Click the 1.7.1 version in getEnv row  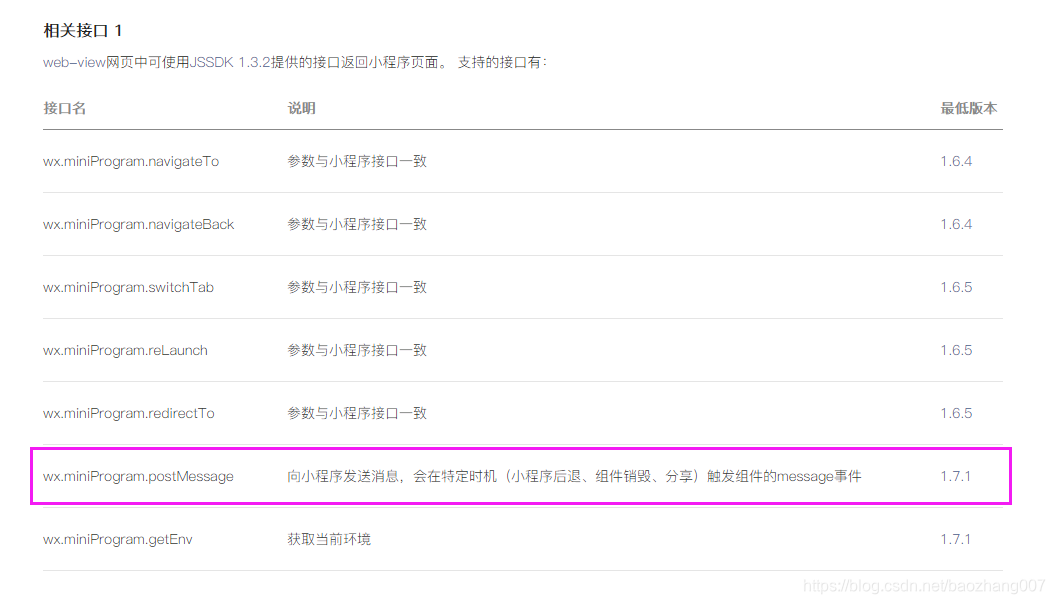(x=955, y=539)
